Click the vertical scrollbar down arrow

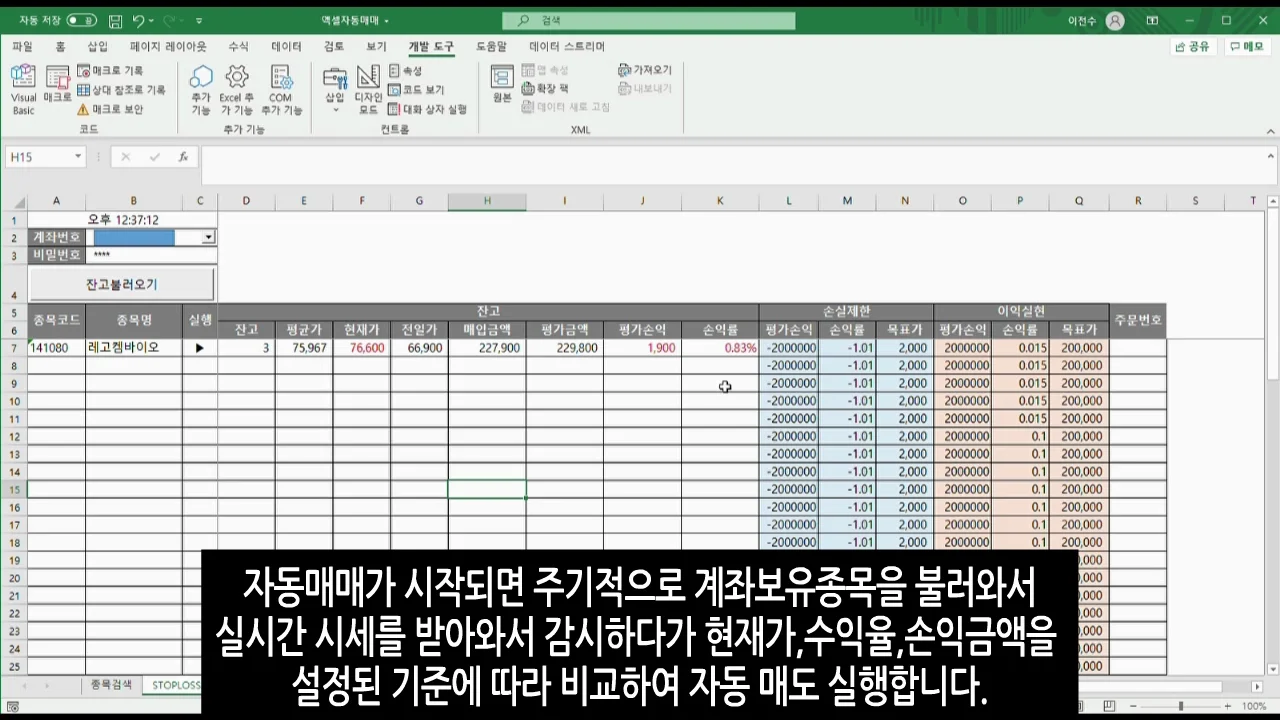pos(1272,667)
